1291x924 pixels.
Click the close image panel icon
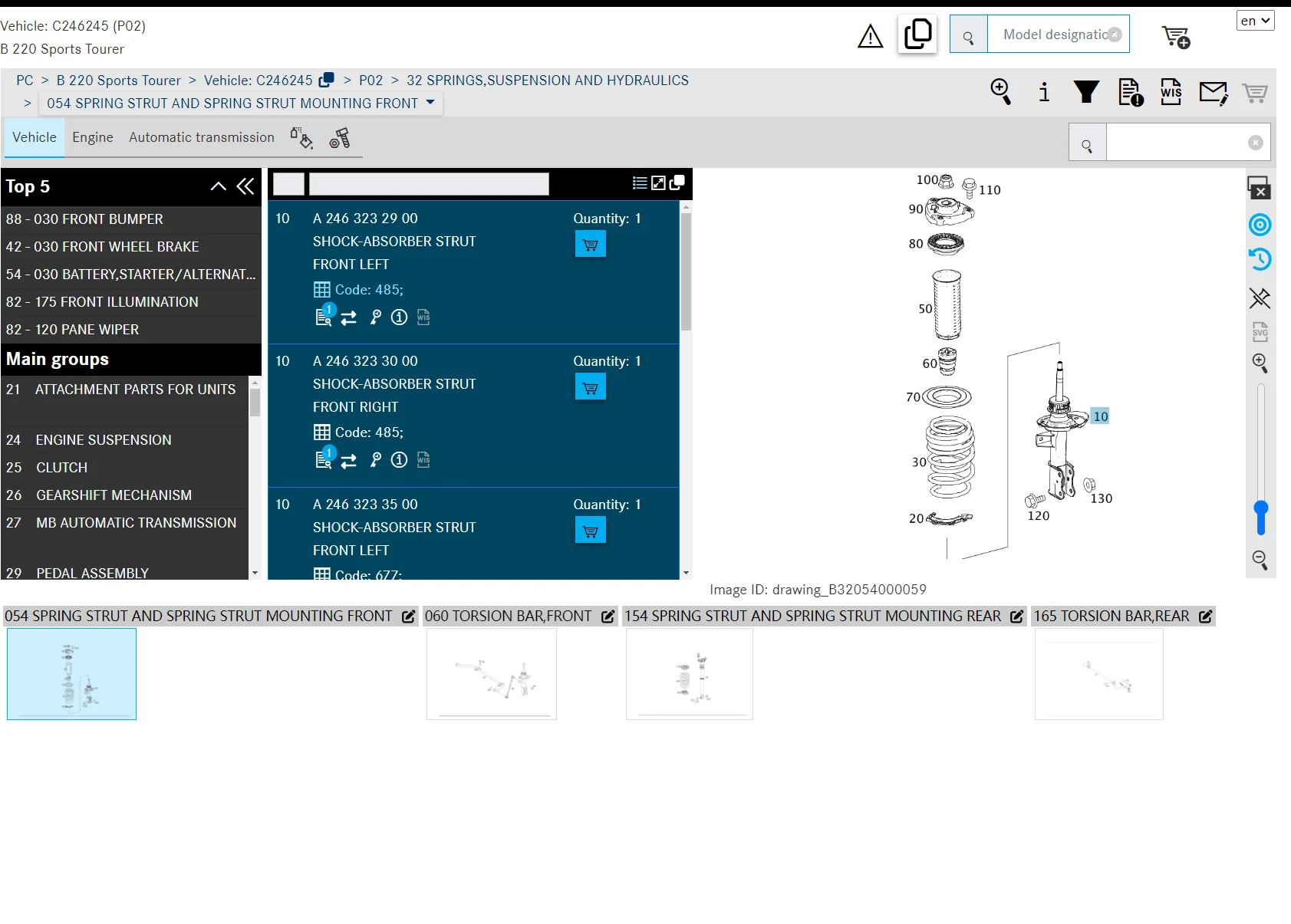tap(1259, 188)
